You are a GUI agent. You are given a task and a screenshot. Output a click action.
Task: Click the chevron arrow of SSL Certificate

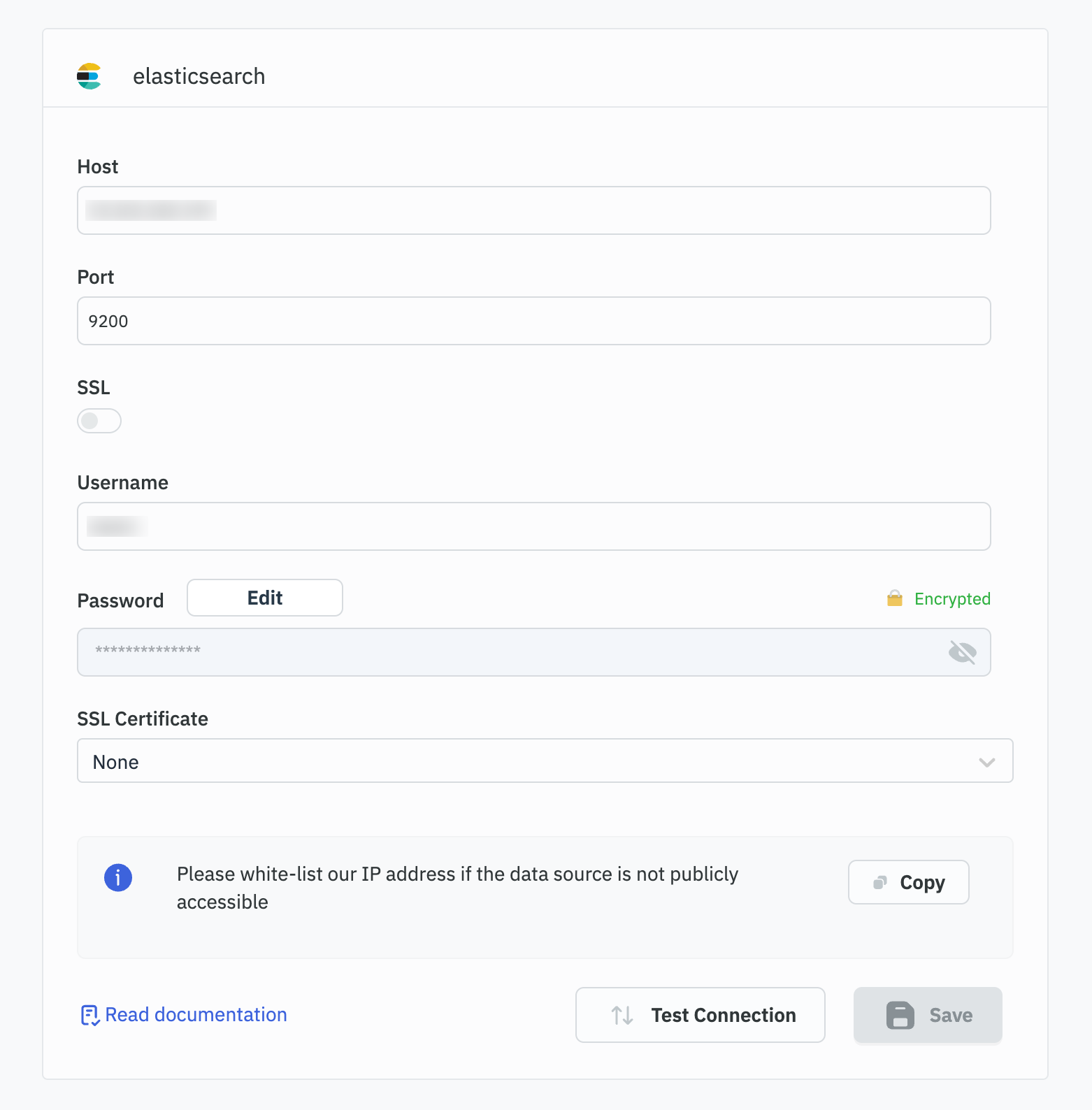[986, 762]
